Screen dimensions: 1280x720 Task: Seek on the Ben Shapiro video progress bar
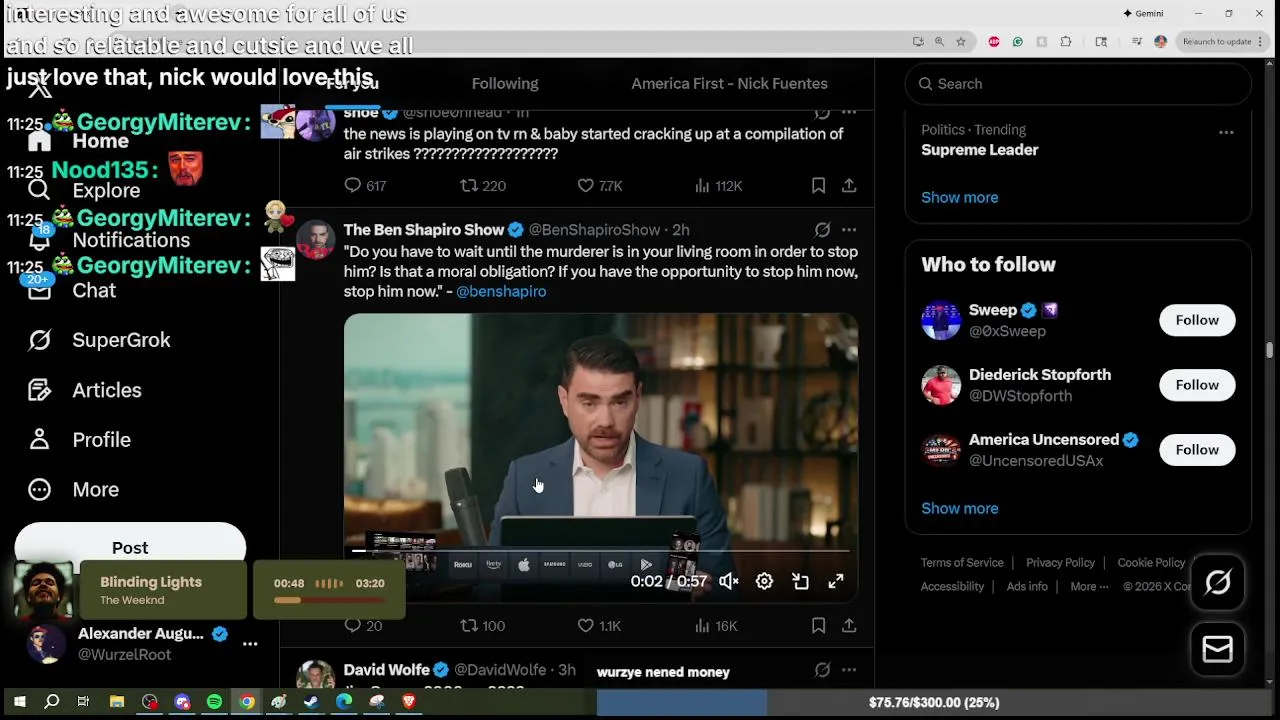coord(601,551)
